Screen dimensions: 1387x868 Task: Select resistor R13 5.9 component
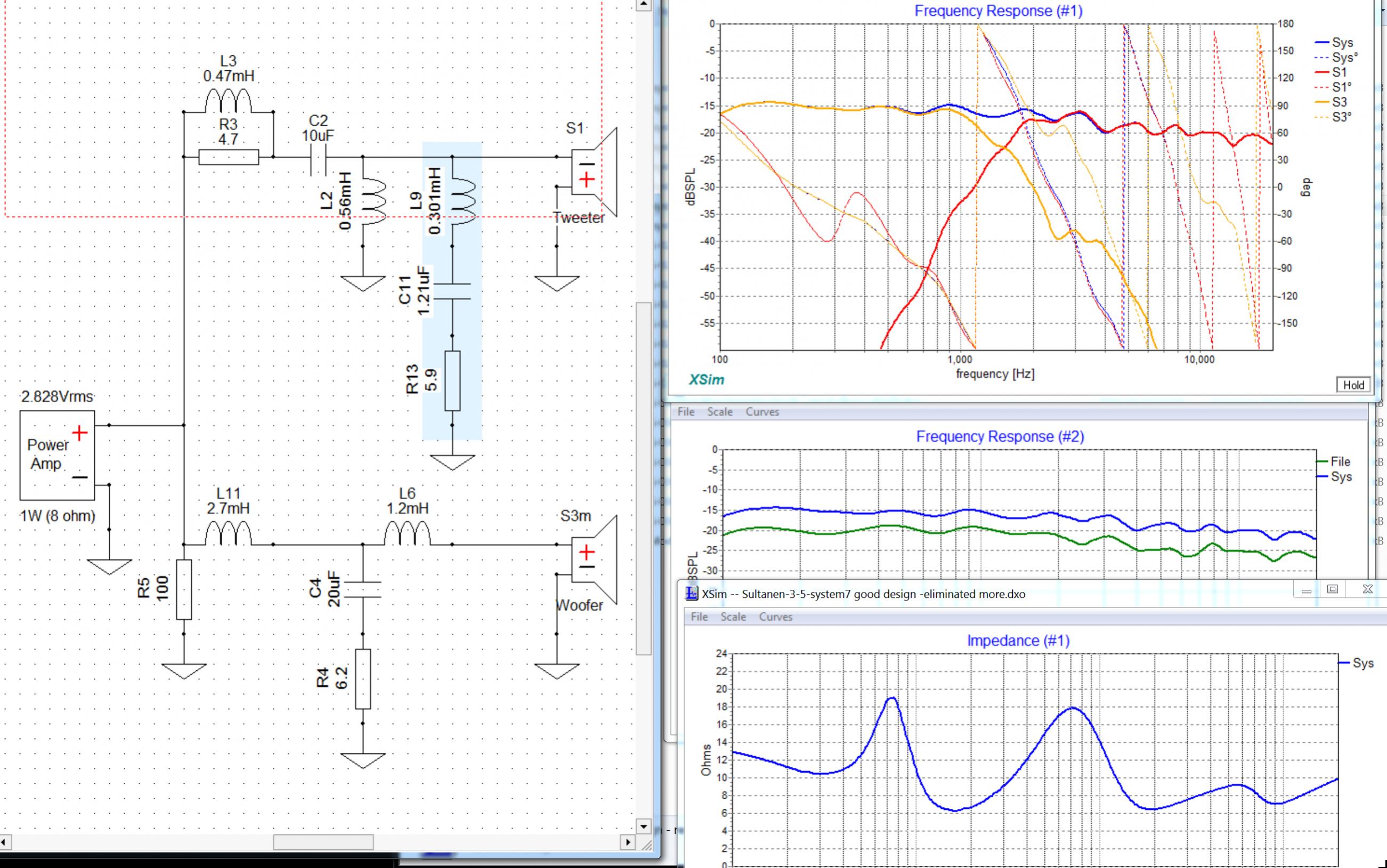[x=452, y=380]
